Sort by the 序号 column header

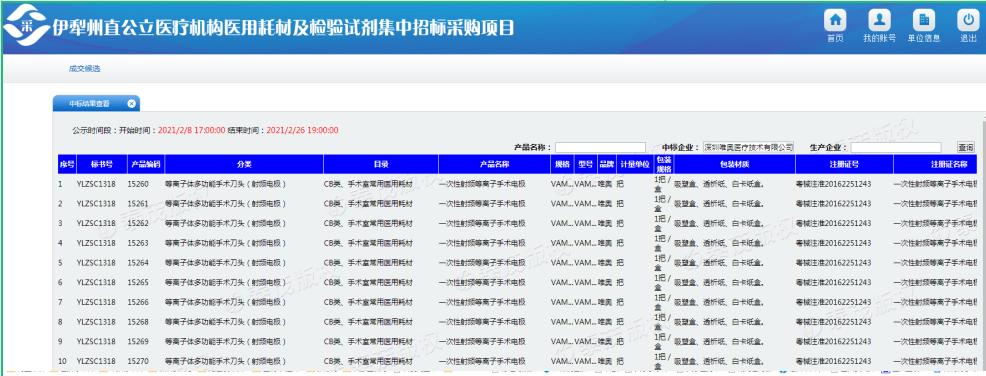67,164
